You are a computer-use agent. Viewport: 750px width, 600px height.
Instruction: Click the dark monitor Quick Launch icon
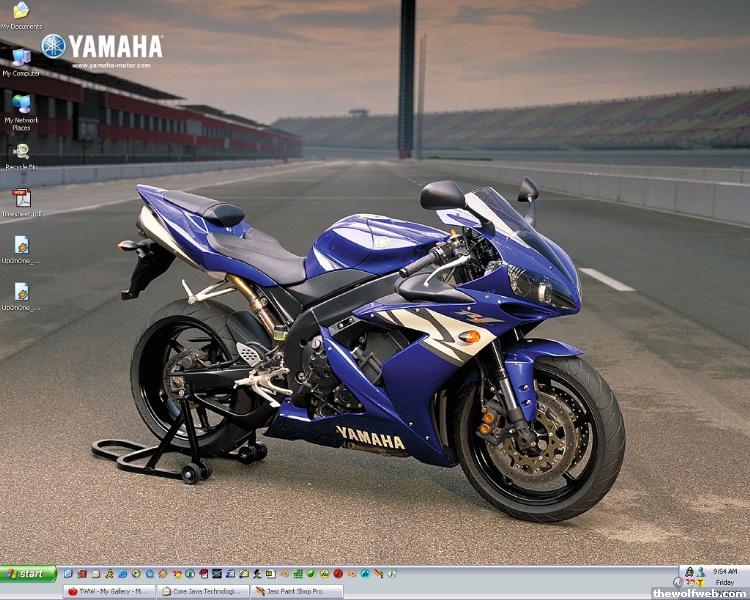[x=217, y=574]
